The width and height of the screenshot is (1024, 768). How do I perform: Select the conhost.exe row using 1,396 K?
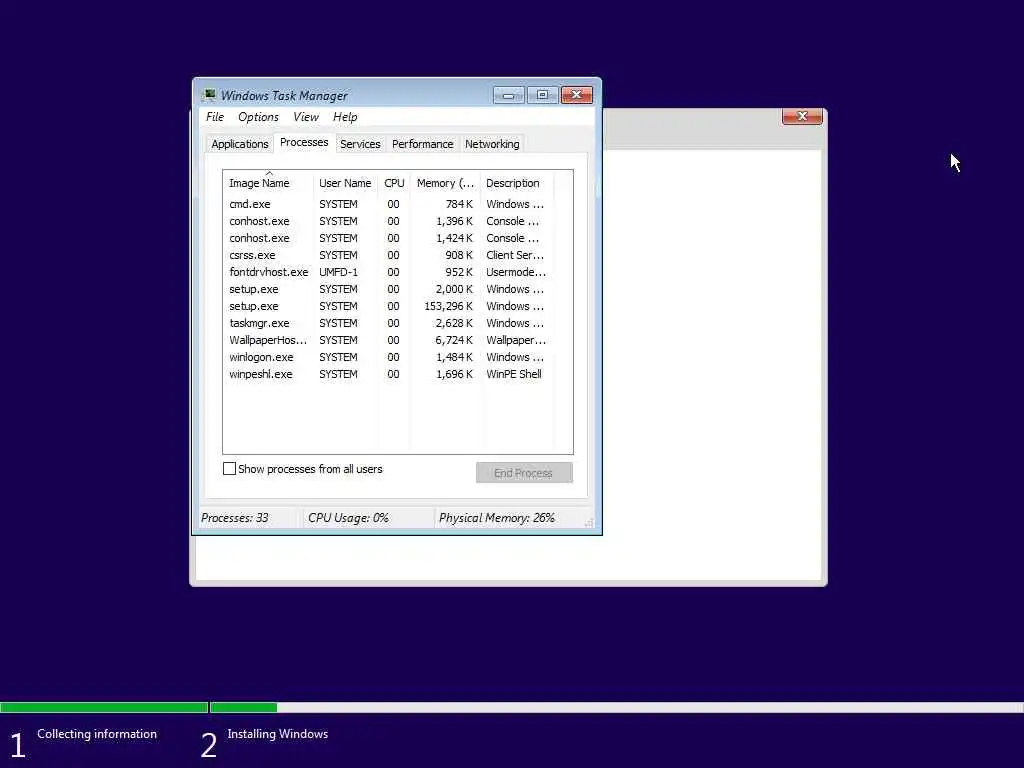pyautogui.click(x=389, y=221)
